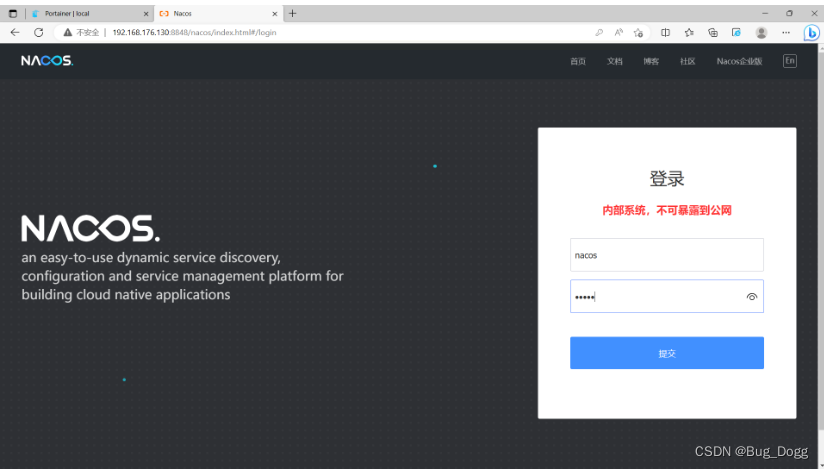Minimize the browser window
The height and width of the screenshot is (469, 824).
pyautogui.click(x=765, y=14)
